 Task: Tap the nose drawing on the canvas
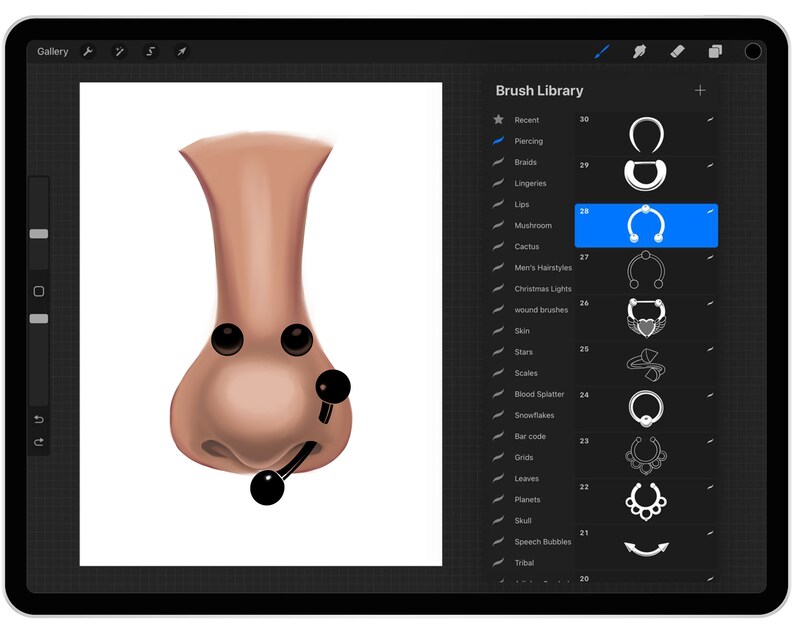[x=261, y=318]
